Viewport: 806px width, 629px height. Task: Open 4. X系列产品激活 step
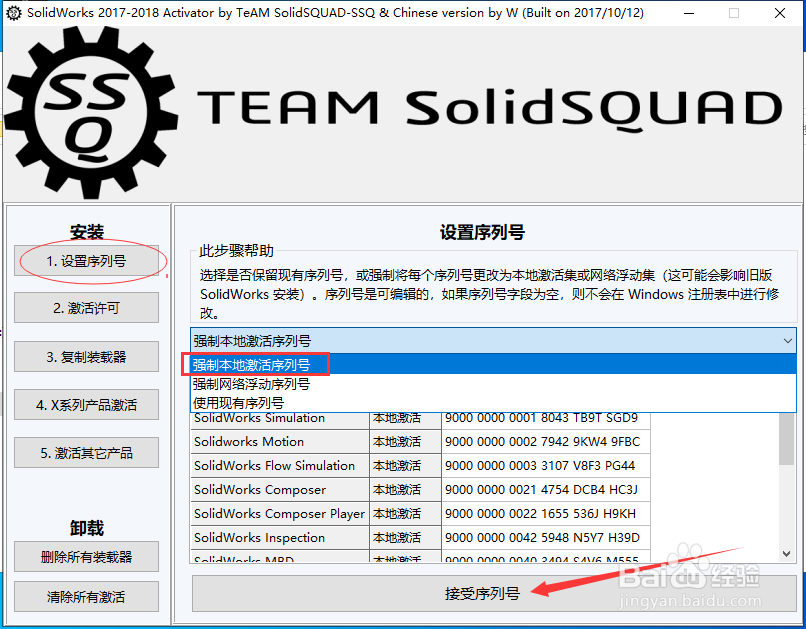point(86,405)
